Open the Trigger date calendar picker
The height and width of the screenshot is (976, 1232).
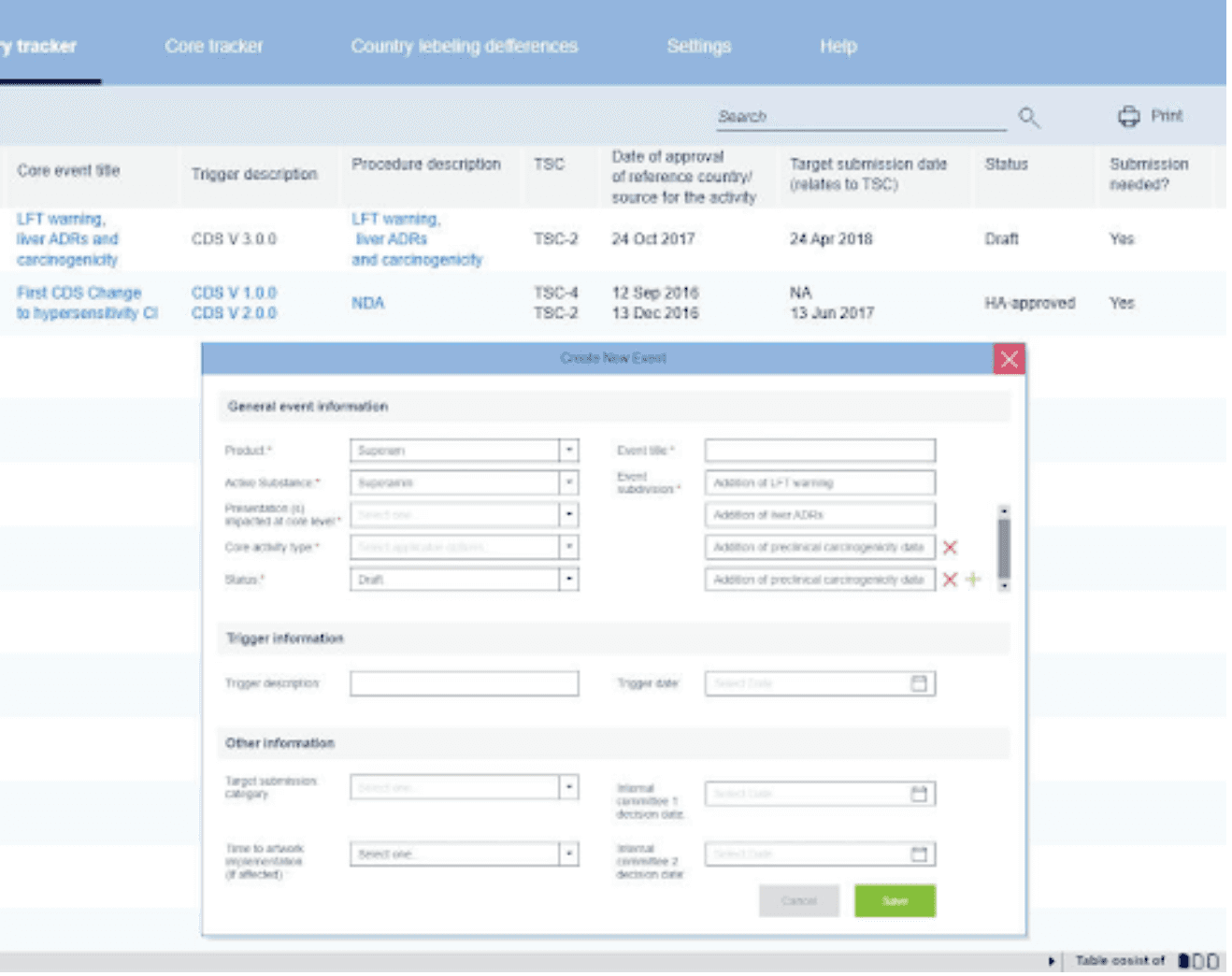(919, 683)
